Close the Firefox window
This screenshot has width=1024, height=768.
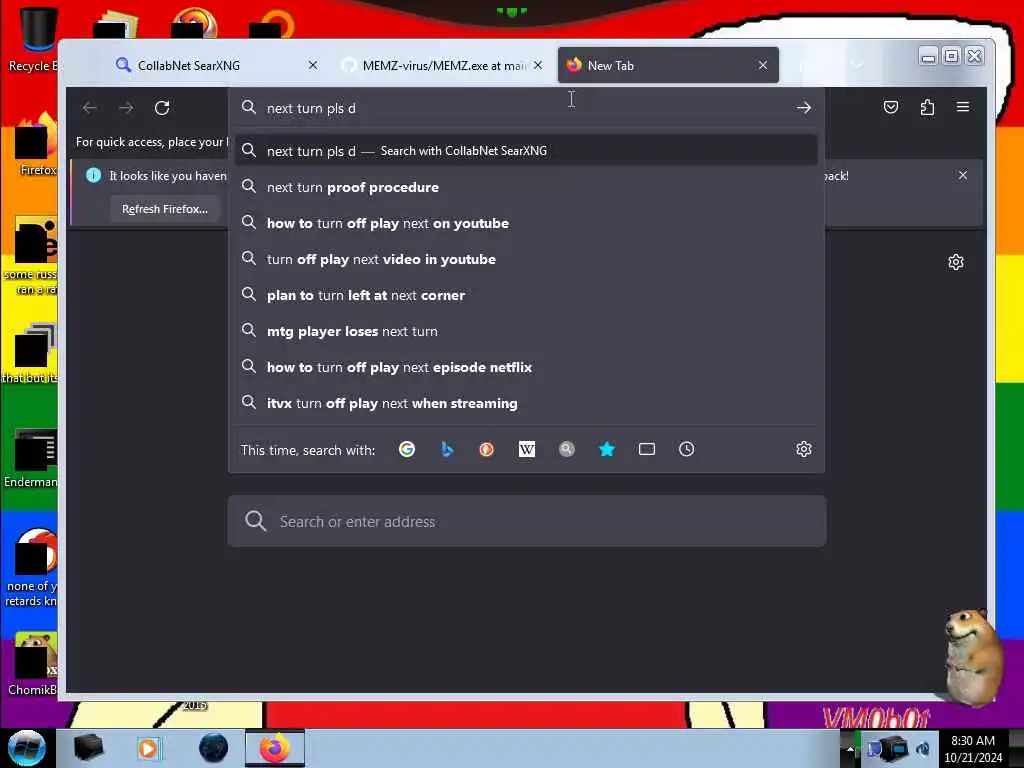point(974,57)
